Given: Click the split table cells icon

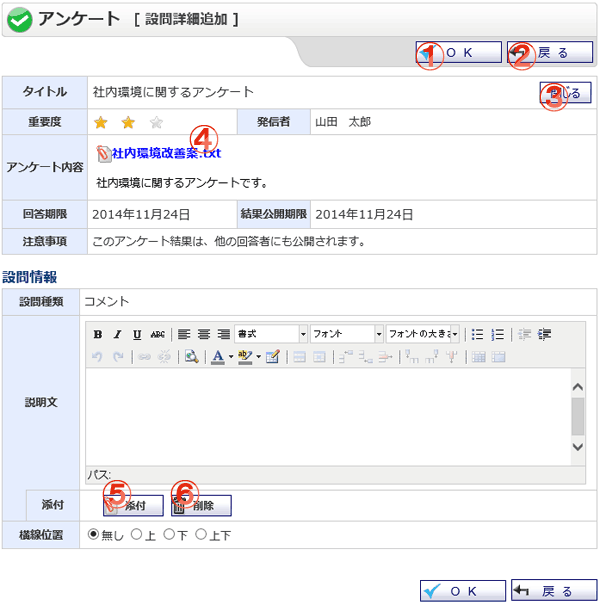Looking at the screenshot, I should point(478,357).
